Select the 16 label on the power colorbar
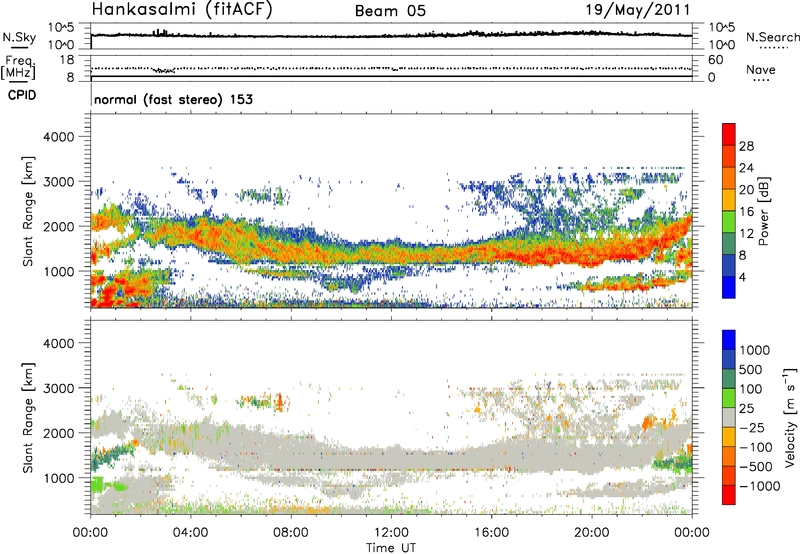The width and height of the screenshot is (800, 554). [x=746, y=212]
